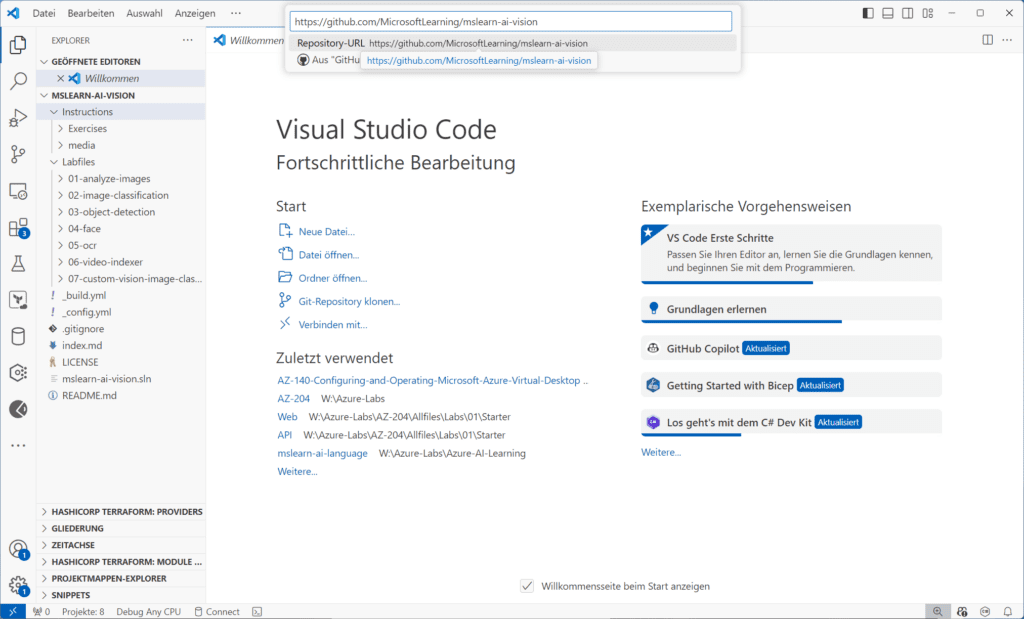This screenshot has height=619, width=1024.
Task: Open the Source Control view
Action: [18, 154]
